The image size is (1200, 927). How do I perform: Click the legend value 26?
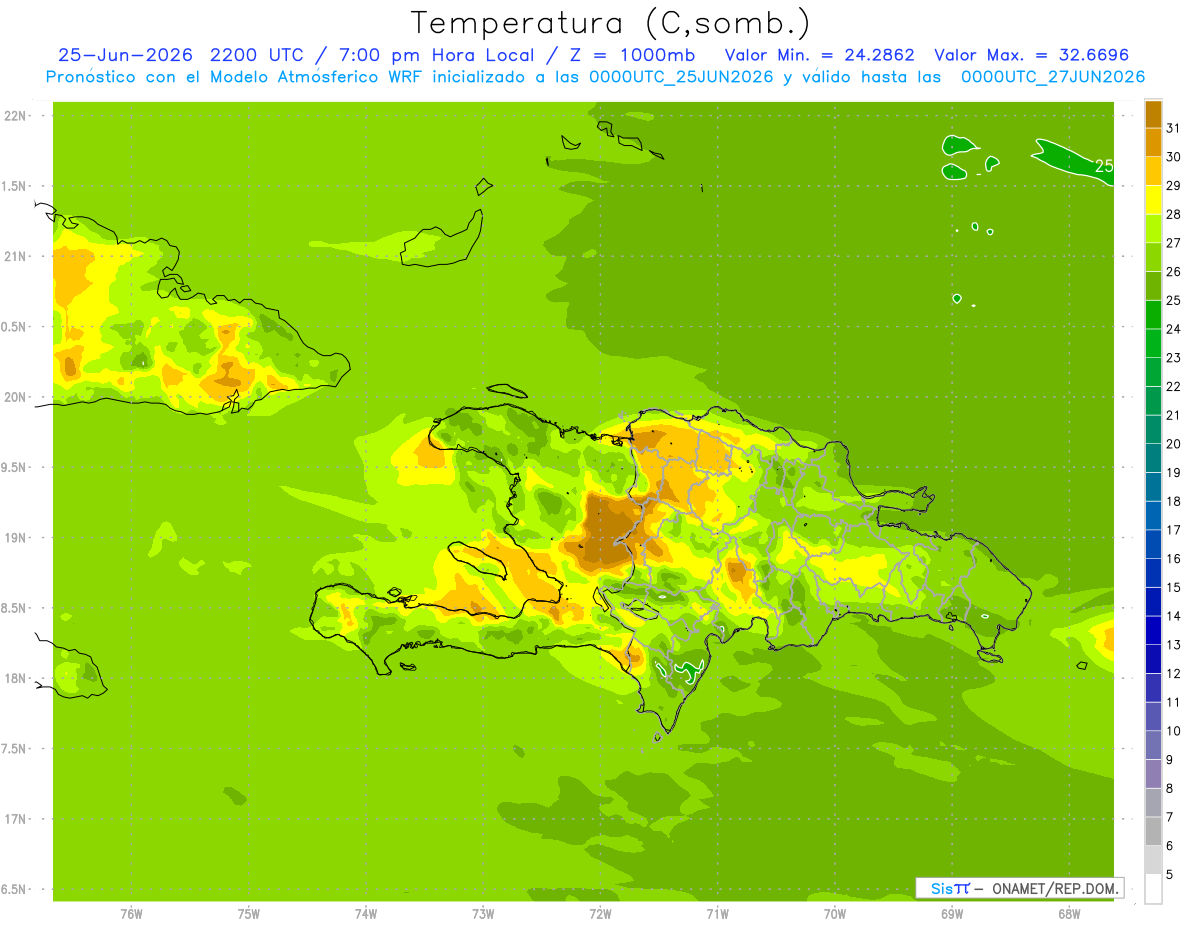tap(1174, 271)
